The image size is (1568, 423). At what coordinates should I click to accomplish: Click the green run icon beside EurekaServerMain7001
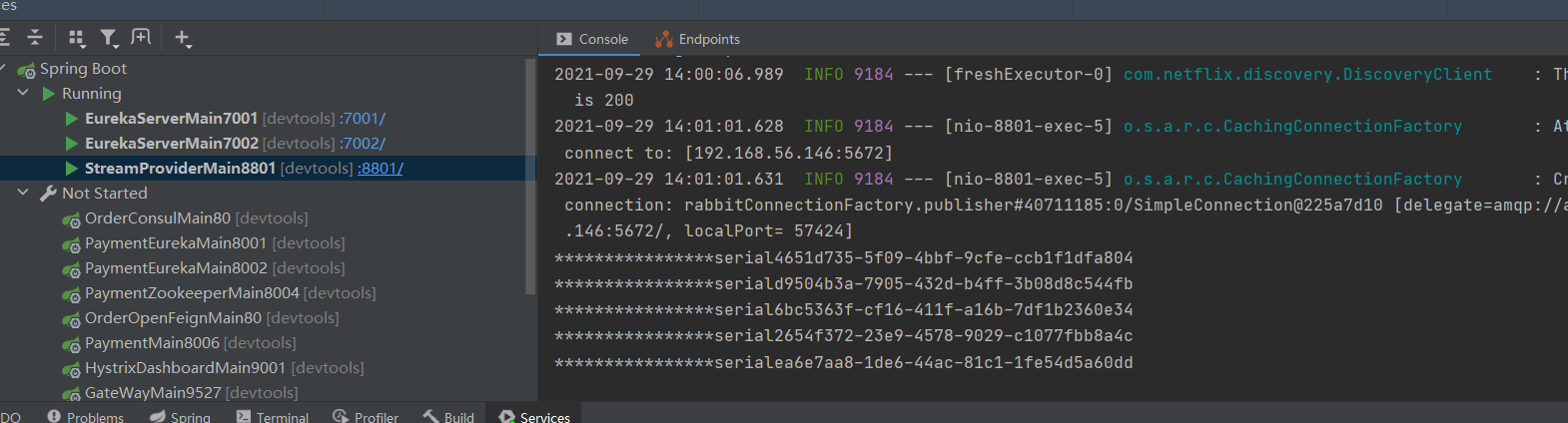point(72,119)
